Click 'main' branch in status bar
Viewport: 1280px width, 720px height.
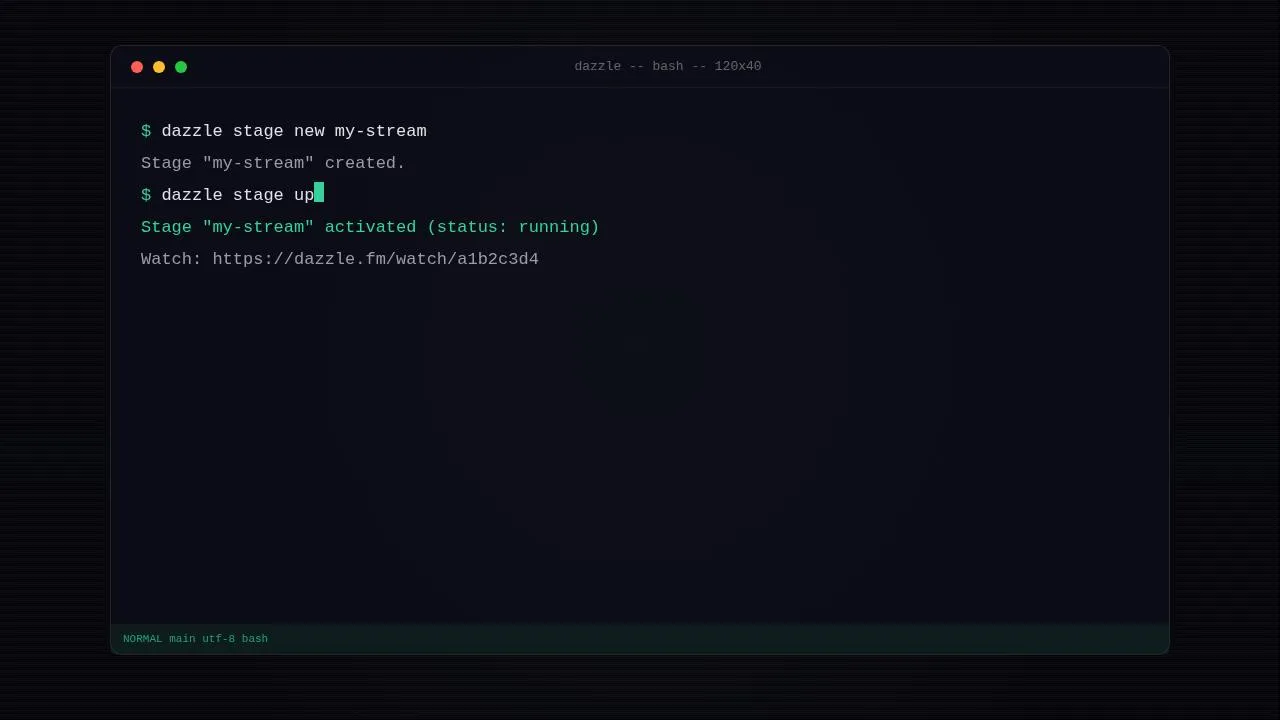coord(182,639)
